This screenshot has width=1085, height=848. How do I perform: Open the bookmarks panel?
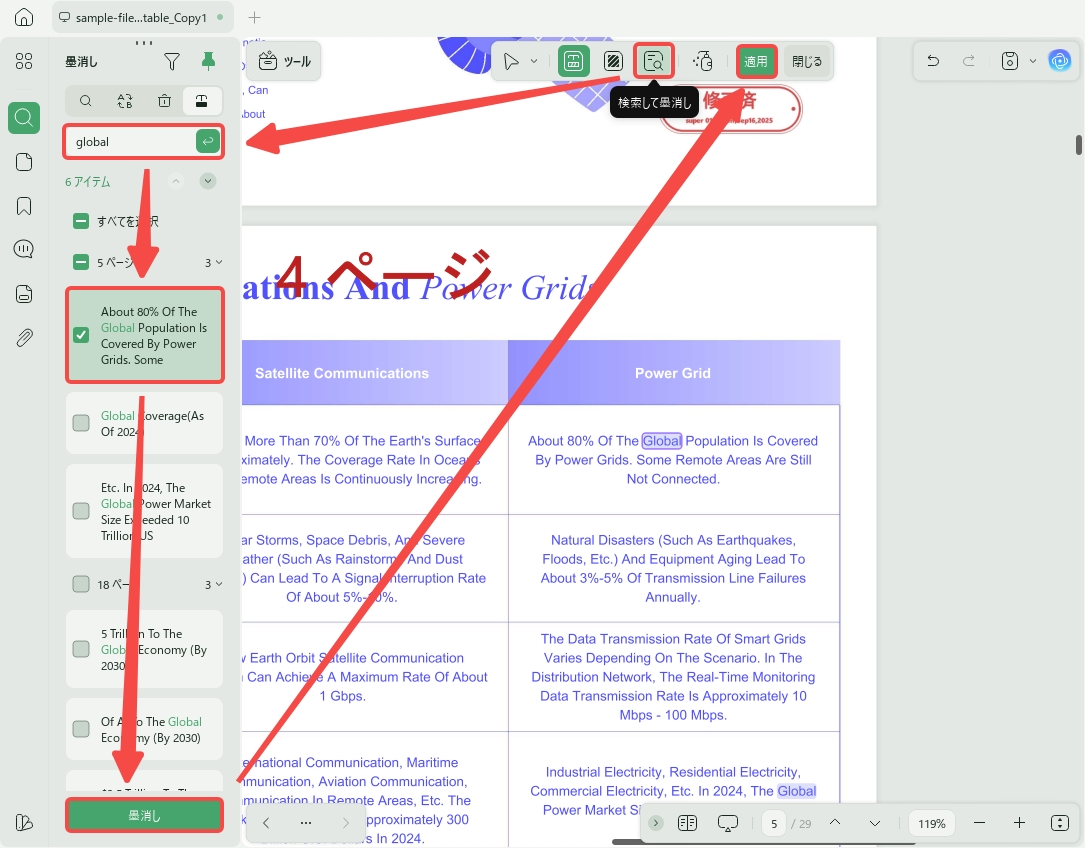[24, 206]
